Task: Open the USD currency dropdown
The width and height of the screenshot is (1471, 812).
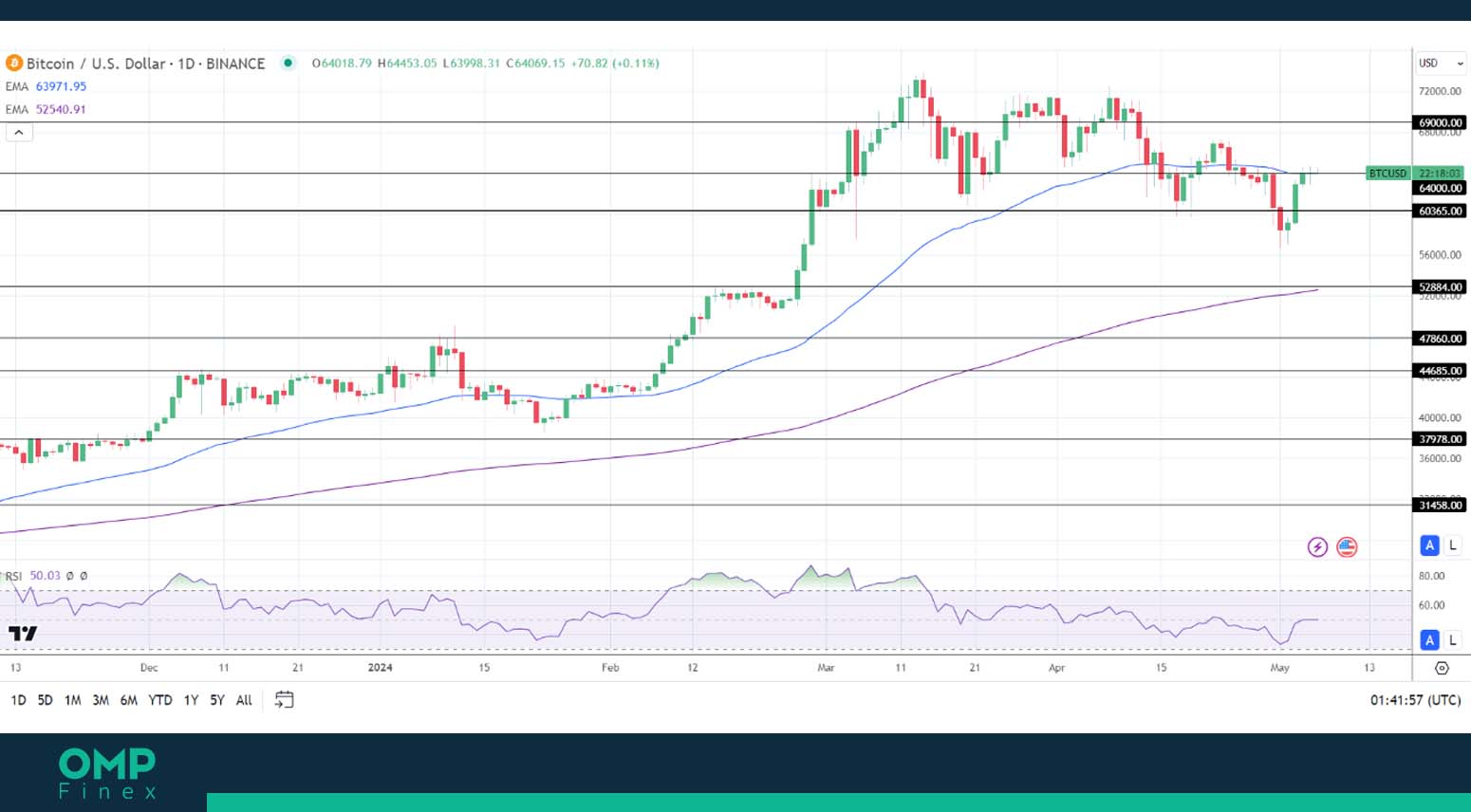Action: pyautogui.click(x=1441, y=64)
